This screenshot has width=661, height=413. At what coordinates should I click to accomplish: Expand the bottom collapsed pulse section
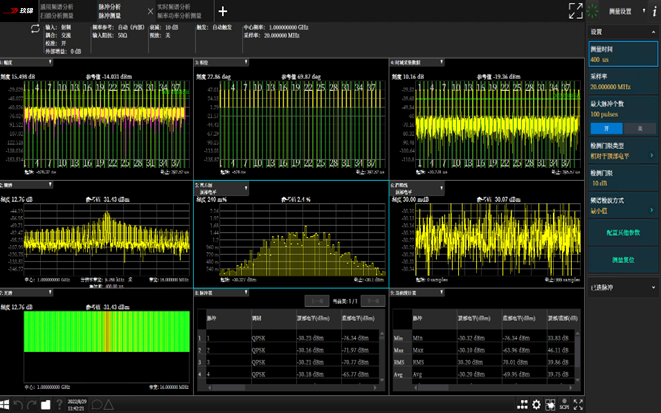653,287
